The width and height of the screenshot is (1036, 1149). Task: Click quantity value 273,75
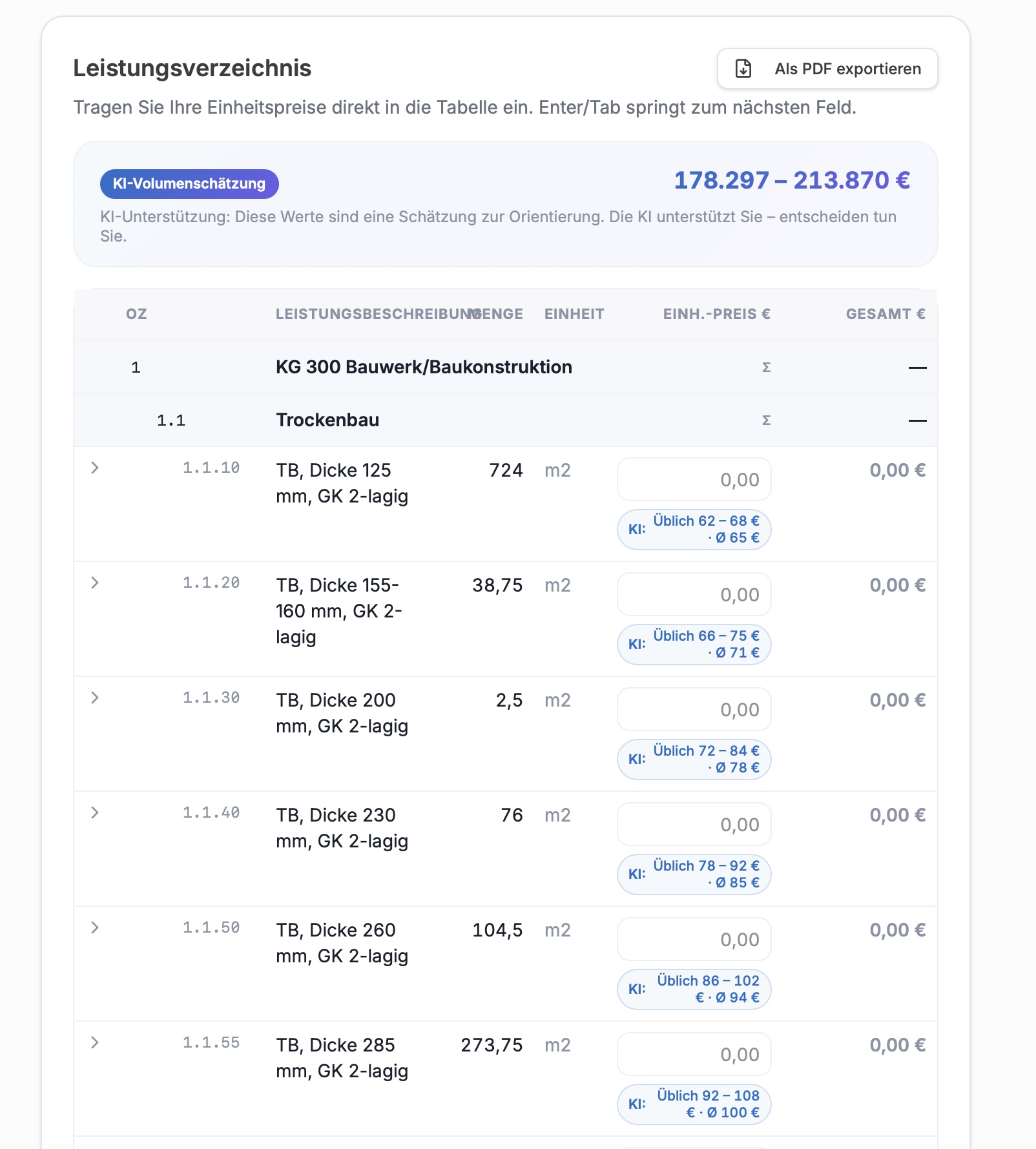coord(492,1045)
